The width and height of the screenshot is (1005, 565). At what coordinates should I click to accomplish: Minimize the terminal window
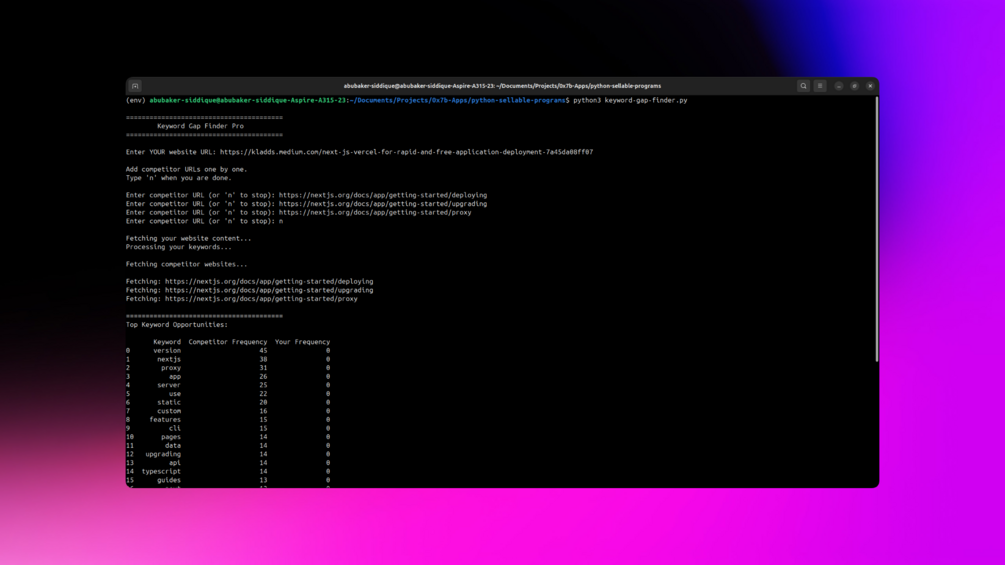click(x=838, y=86)
